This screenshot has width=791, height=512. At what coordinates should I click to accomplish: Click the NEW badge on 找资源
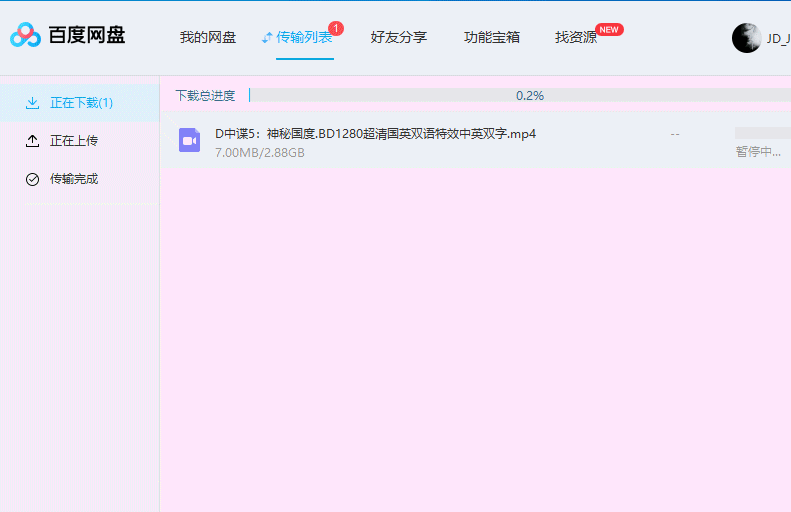point(609,29)
